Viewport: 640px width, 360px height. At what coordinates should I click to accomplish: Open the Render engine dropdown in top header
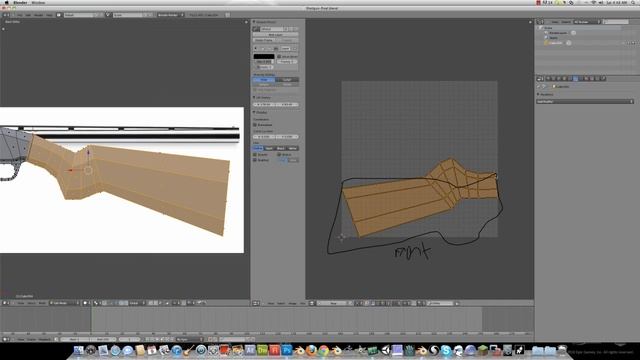pos(171,15)
